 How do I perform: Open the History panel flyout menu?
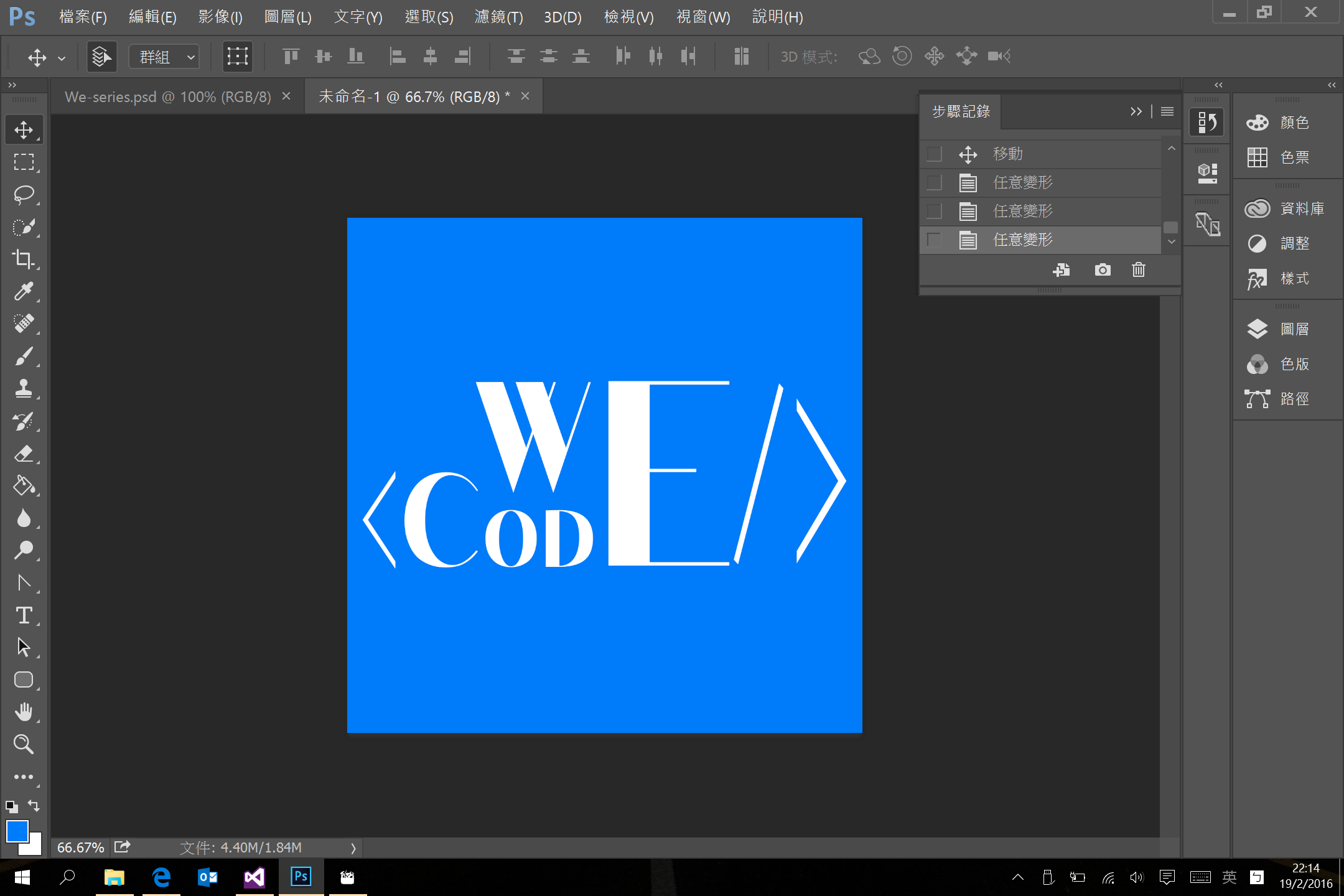point(1167,111)
